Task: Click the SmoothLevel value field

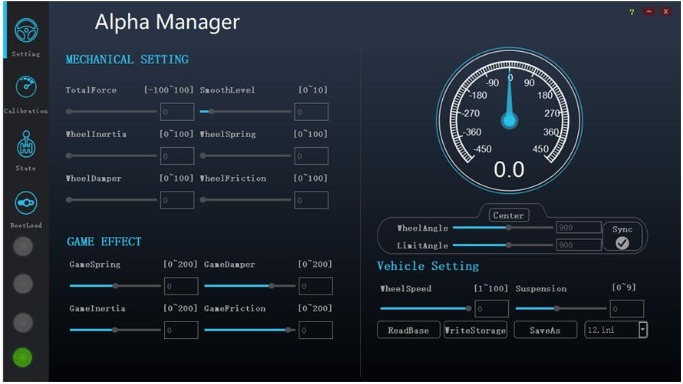Action: (x=311, y=112)
